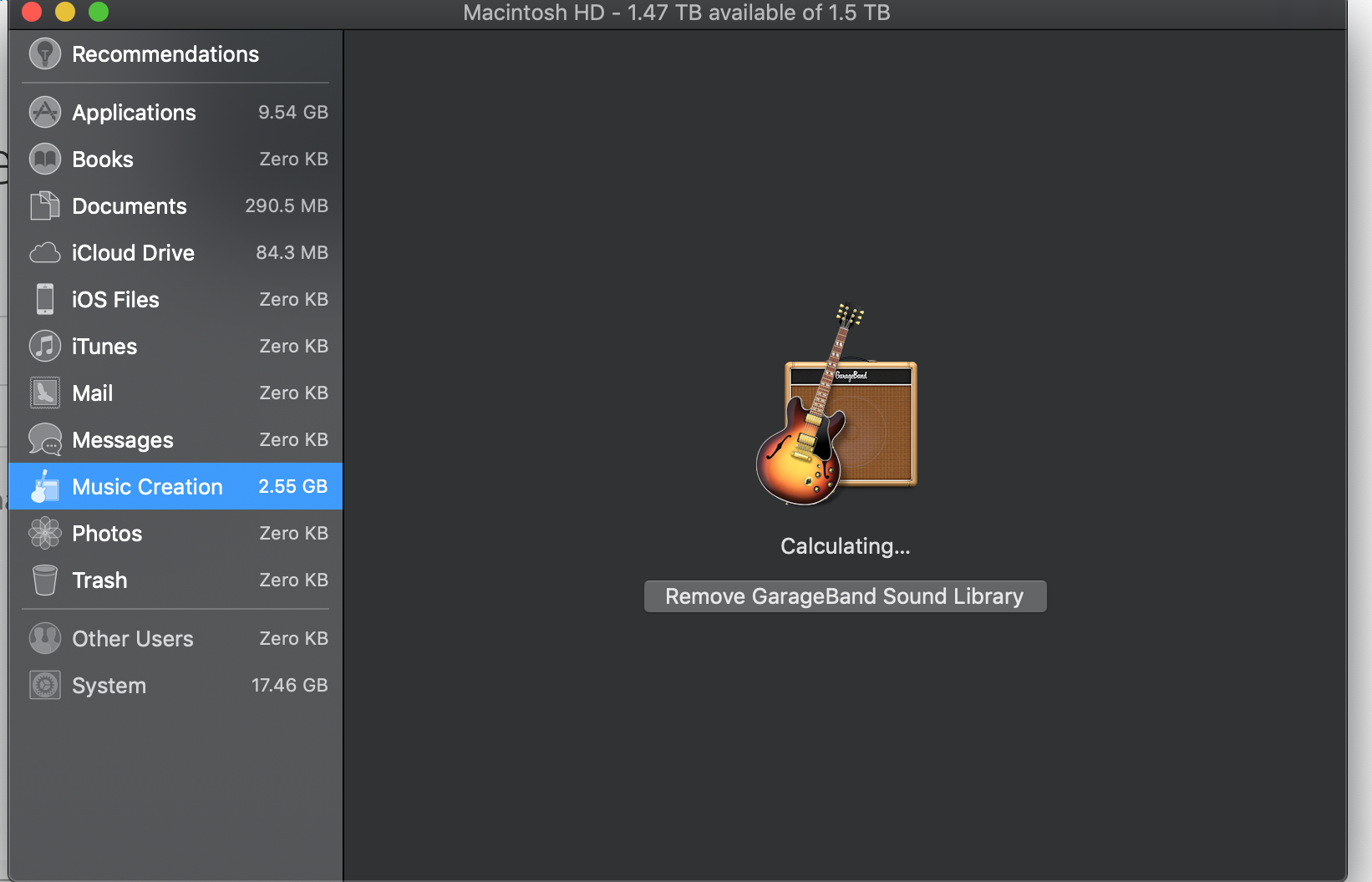Viewport: 1372px width, 882px height.
Task: Select the Mail category
Action: pyautogui.click(x=175, y=393)
